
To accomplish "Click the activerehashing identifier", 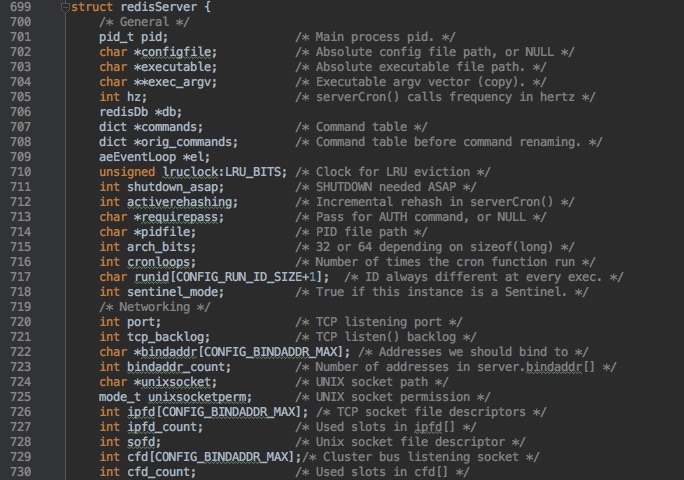I will pyautogui.click(x=179, y=202).
